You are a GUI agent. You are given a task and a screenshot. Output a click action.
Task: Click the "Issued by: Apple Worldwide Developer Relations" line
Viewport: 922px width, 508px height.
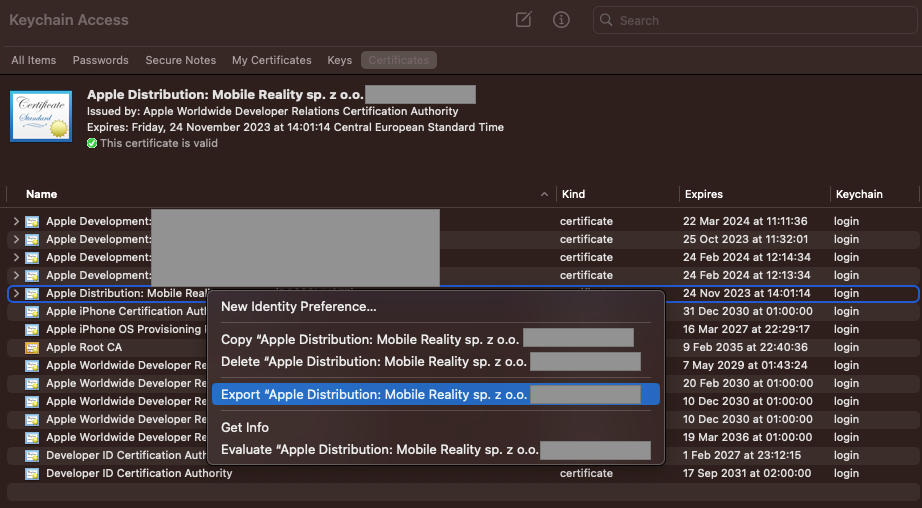[272, 111]
